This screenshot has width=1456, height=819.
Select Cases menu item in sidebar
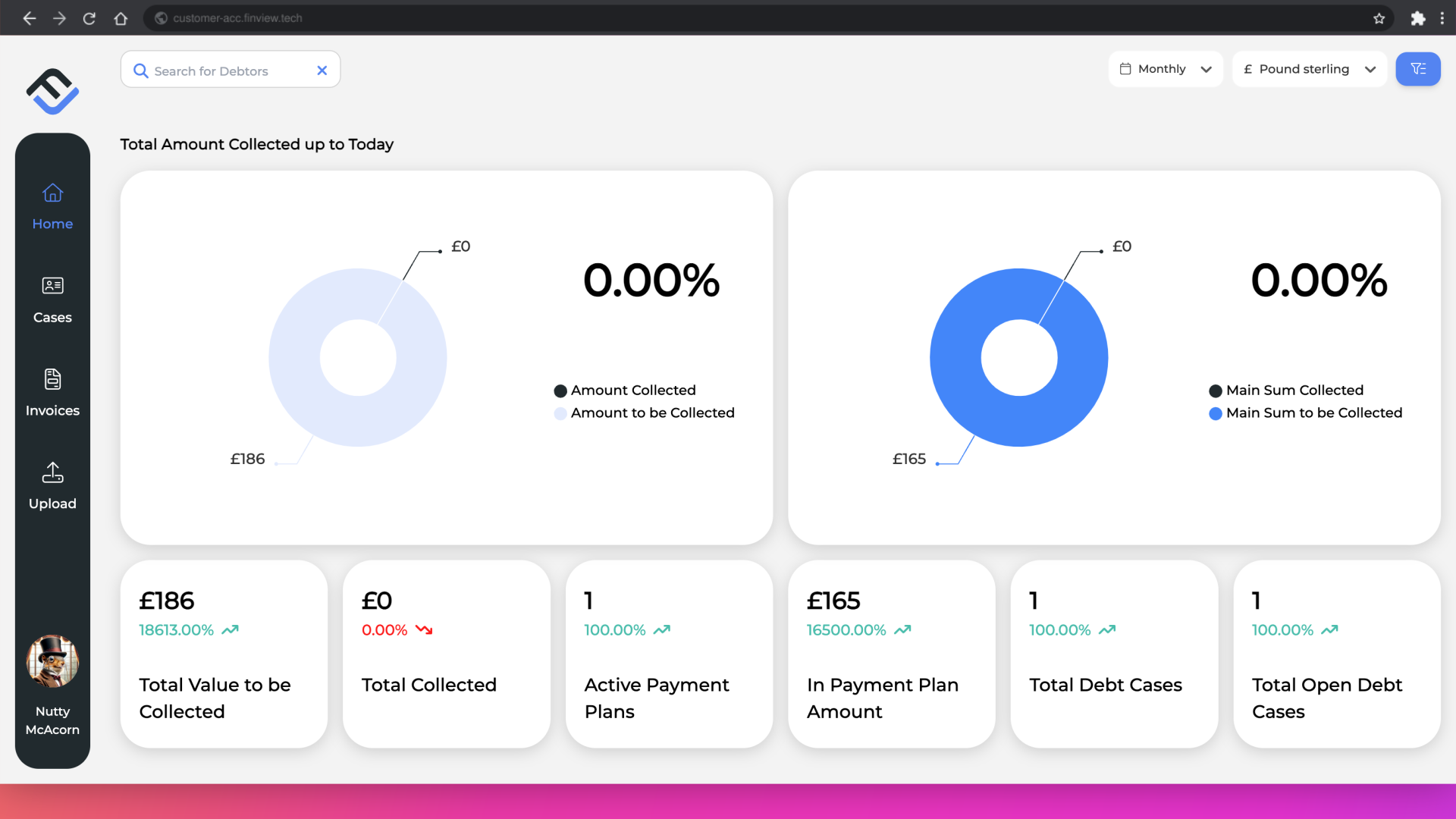(x=52, y=299)
